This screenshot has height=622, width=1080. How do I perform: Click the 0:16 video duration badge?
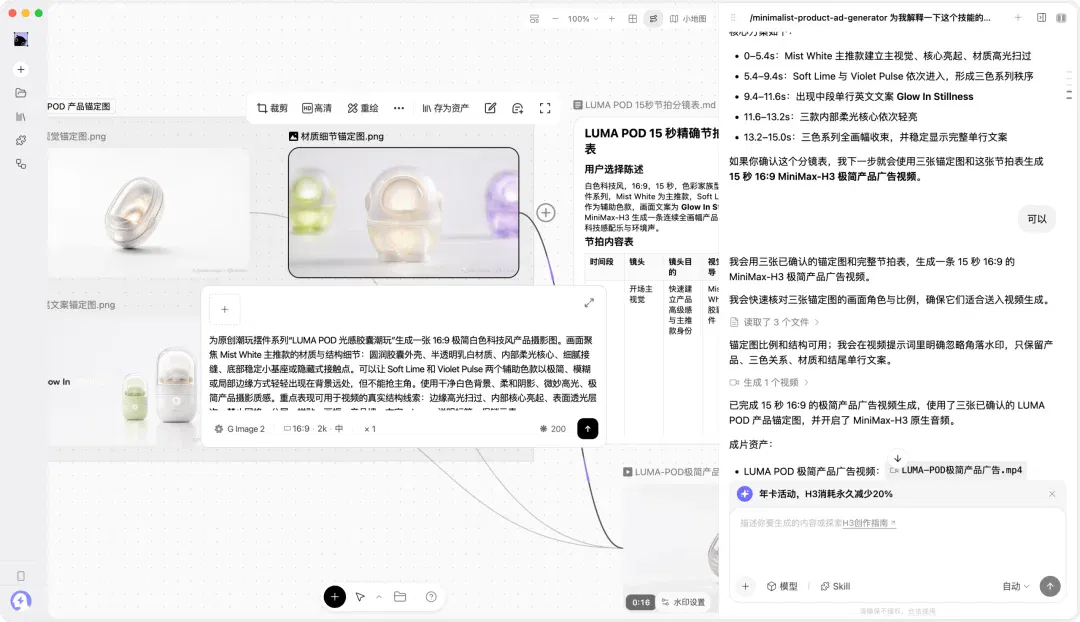click(x=641, y=602)
